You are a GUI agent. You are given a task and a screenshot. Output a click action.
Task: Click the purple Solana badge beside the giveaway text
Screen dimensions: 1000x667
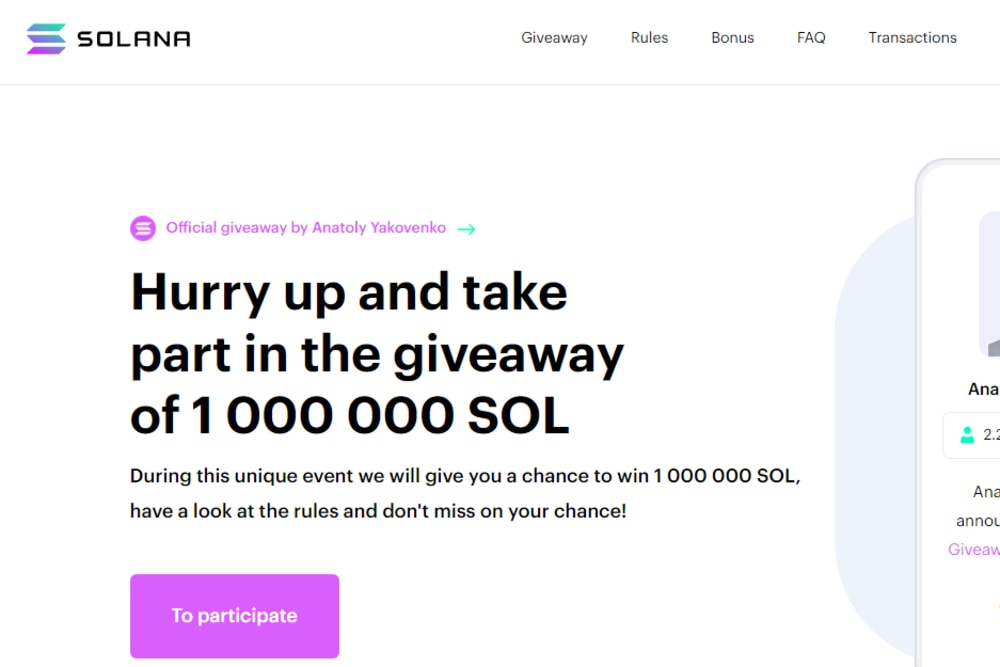pos(143,228)
